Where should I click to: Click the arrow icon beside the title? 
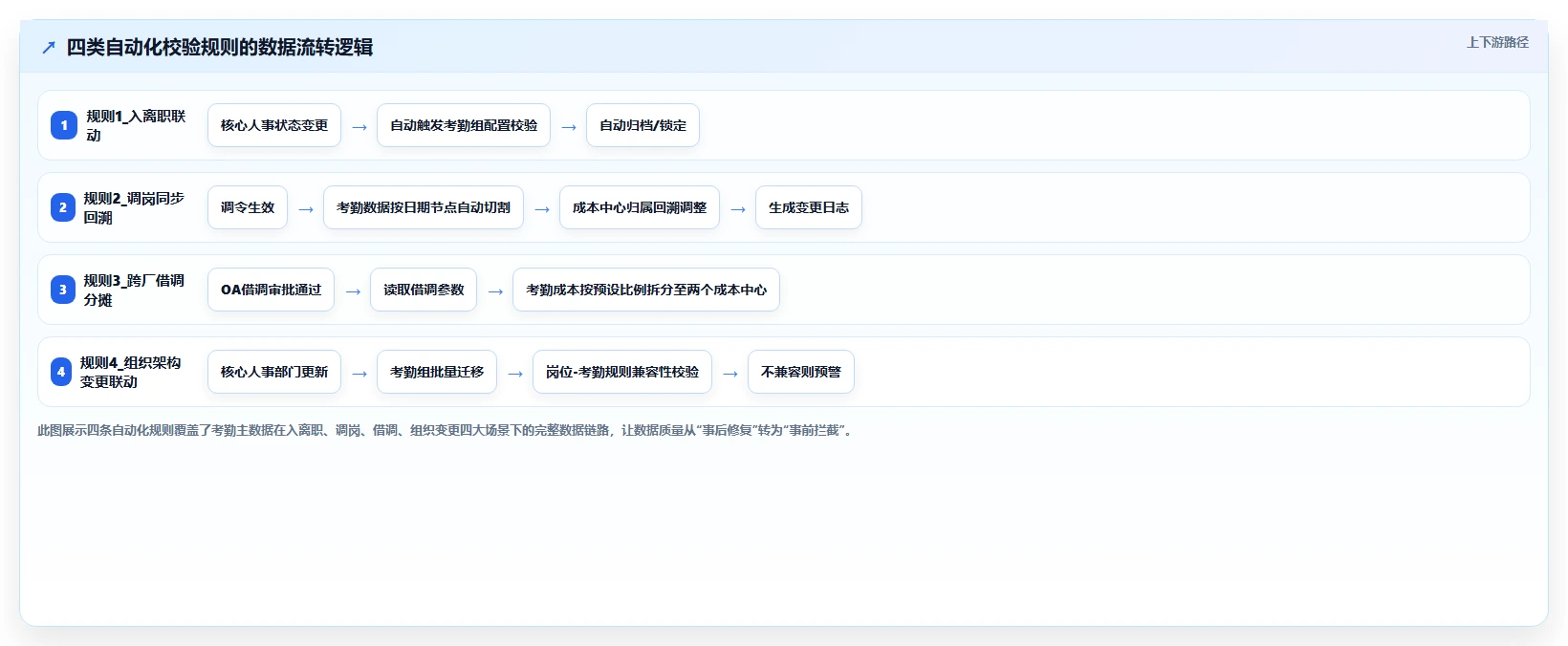tap(49, 48)
